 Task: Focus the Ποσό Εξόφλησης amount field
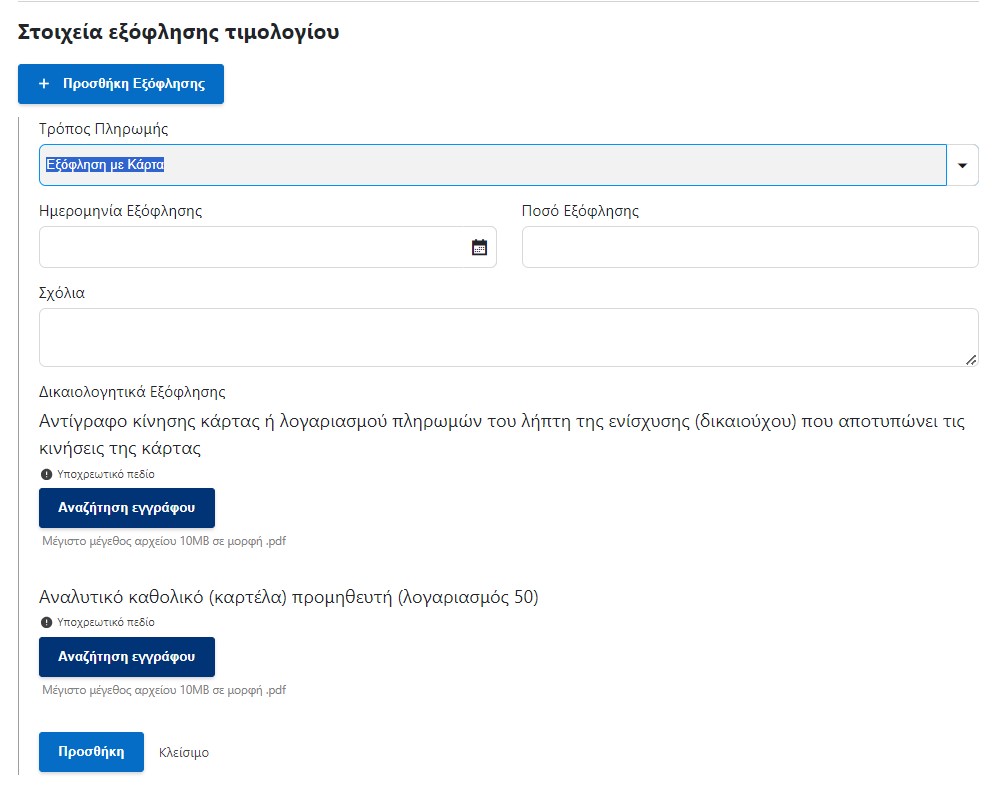(x=750, y=247)
